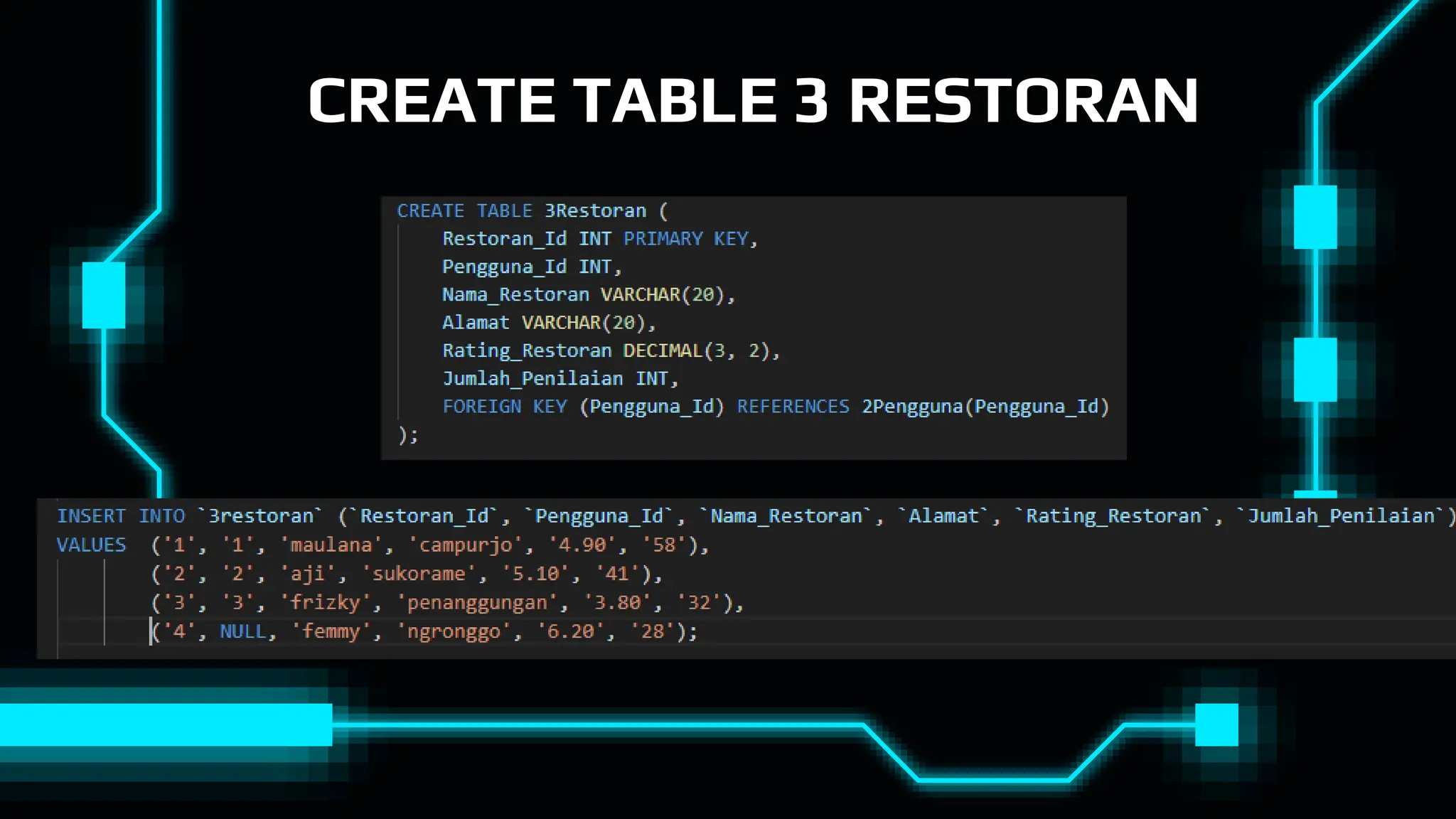
Task: Click the 'Jumlah_Penilaian INT,' line
Action: click(560, 379)
